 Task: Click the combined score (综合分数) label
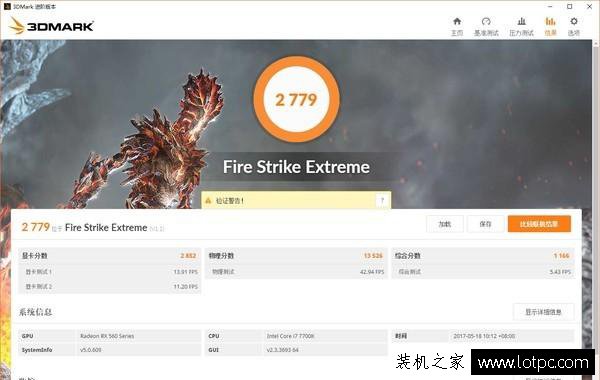click(408, 256)
